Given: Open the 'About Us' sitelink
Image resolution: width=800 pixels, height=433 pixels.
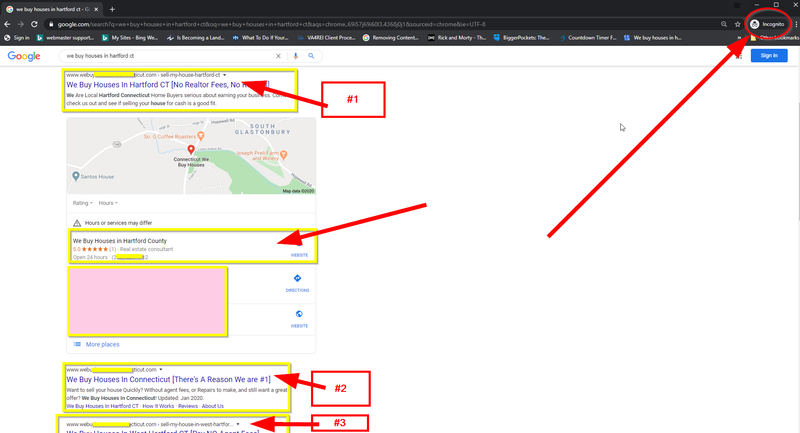Looking at the screenshot, I should pyautogui.click(x=213, y=406).
